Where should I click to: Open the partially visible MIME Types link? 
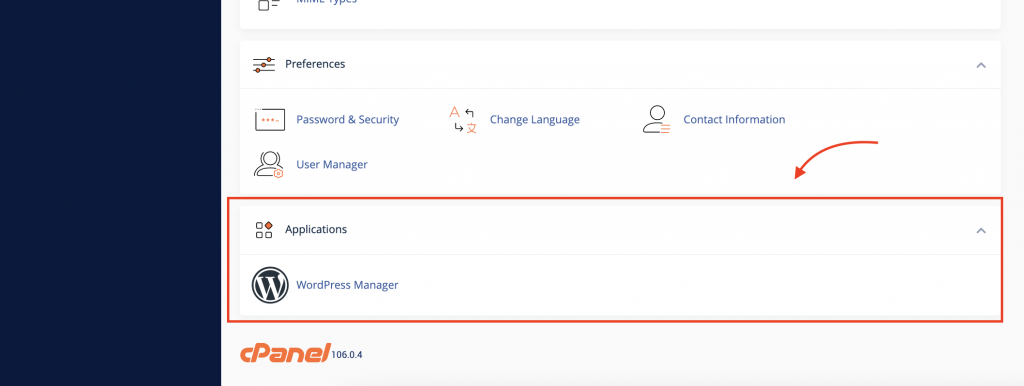tap(327, 2)
